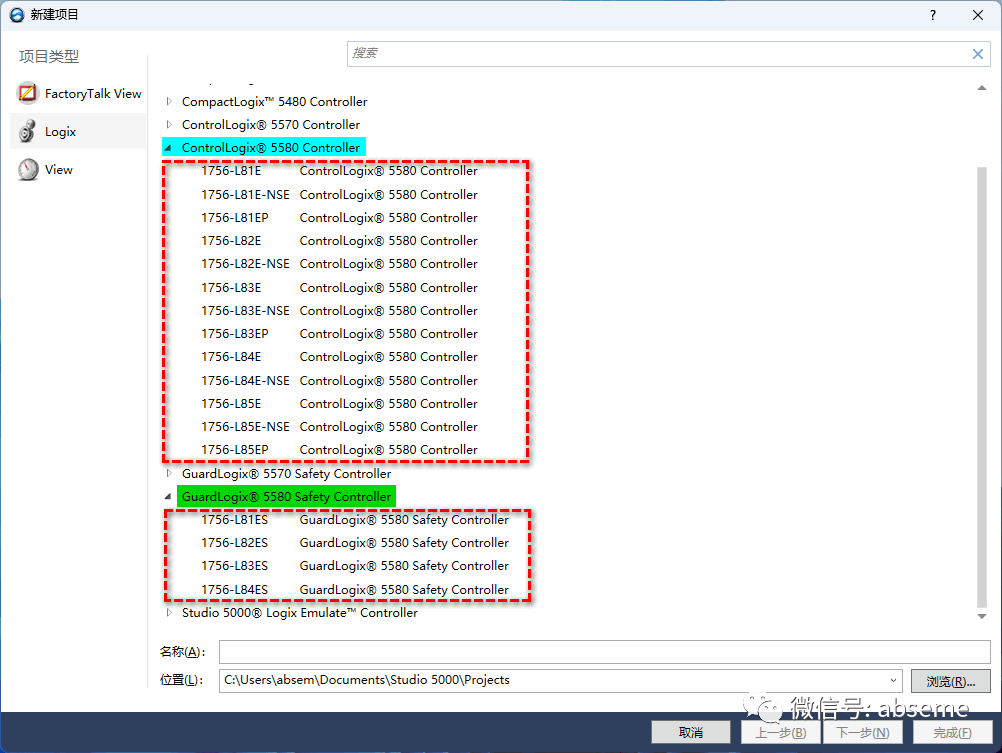Click the help question mark icon
This screenshot has height=753, width=1002.
click(932, 15)
